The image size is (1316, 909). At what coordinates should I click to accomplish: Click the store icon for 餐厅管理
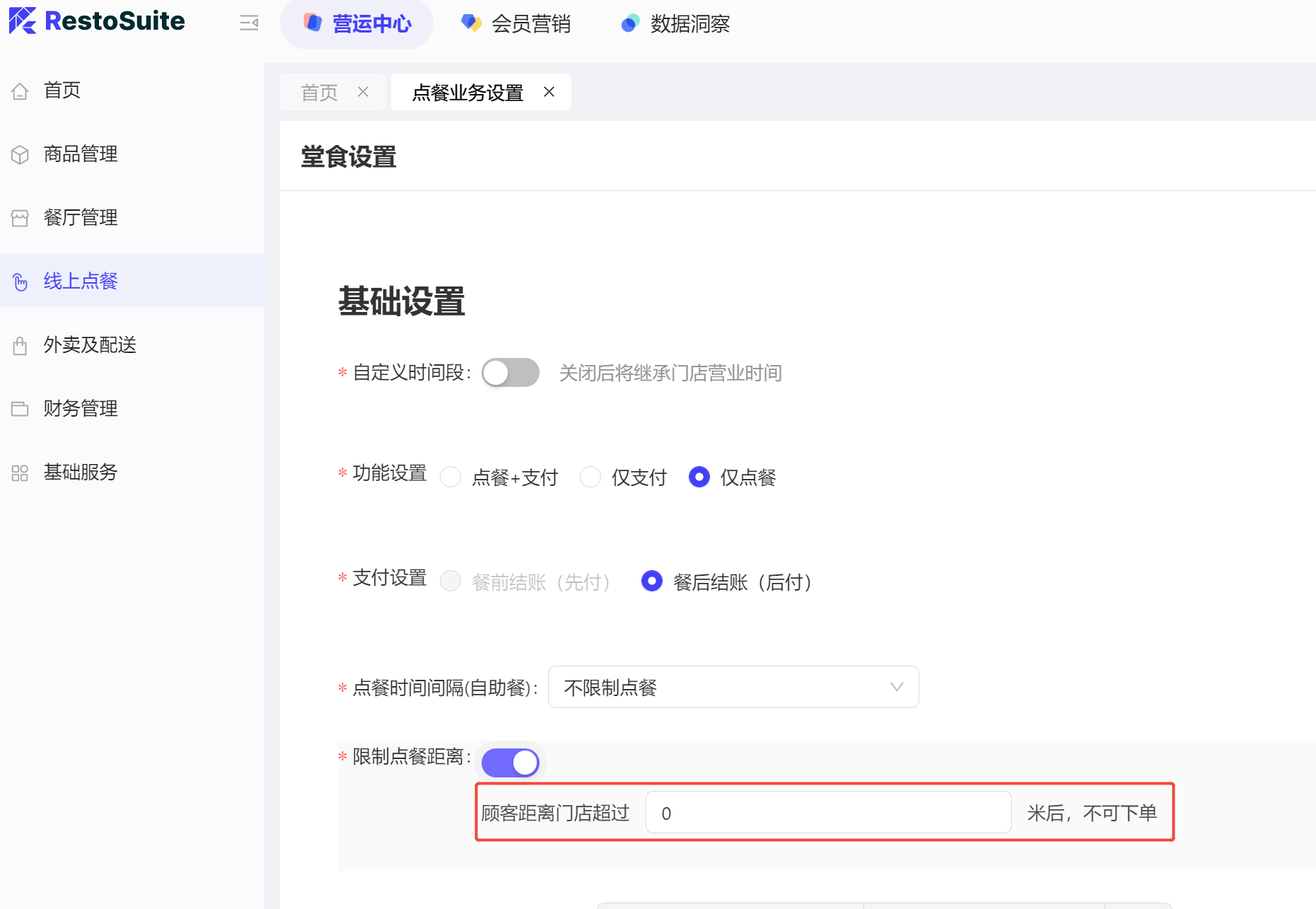pyautogui.click(x=20, y=219)
